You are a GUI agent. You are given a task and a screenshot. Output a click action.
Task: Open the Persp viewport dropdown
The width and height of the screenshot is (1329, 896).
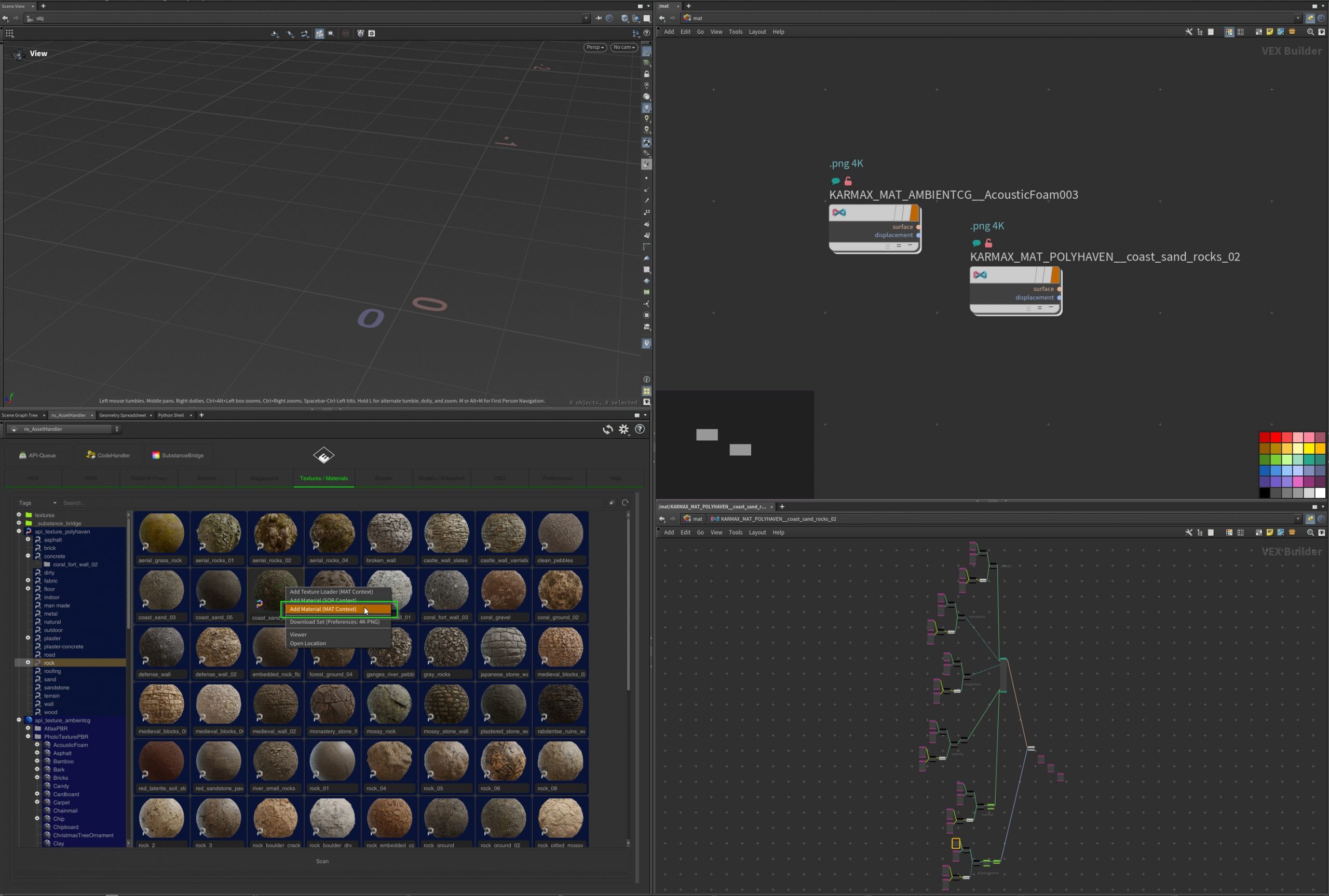pyautogui.click(x=594, y=47)
